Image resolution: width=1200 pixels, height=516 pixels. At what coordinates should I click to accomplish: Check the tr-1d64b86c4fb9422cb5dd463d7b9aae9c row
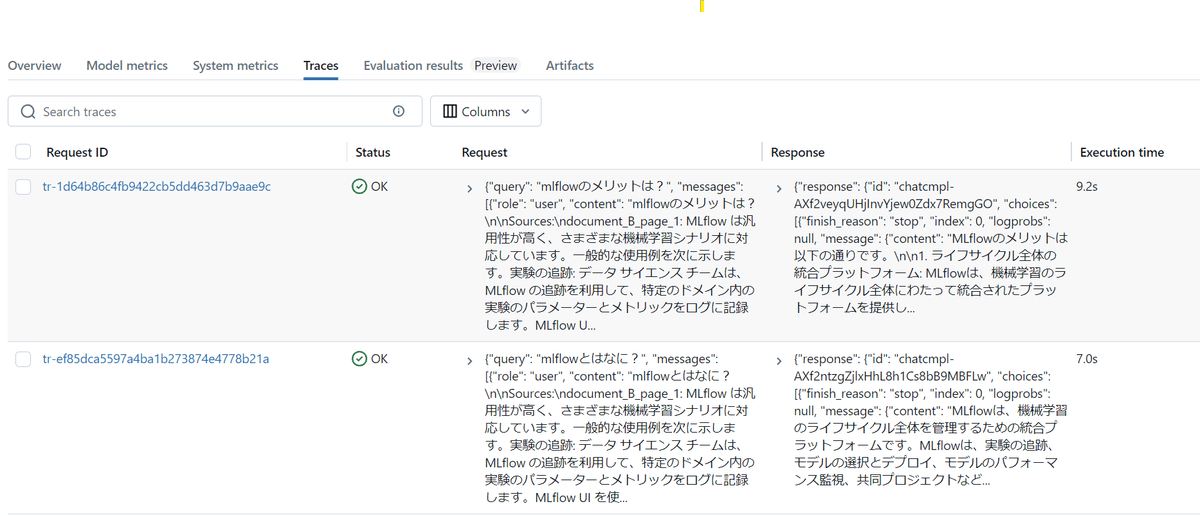tap(23, 187)
